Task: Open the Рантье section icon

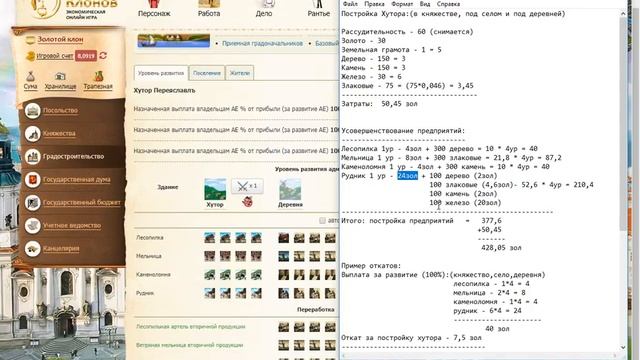Action: [x=319, y=4]
